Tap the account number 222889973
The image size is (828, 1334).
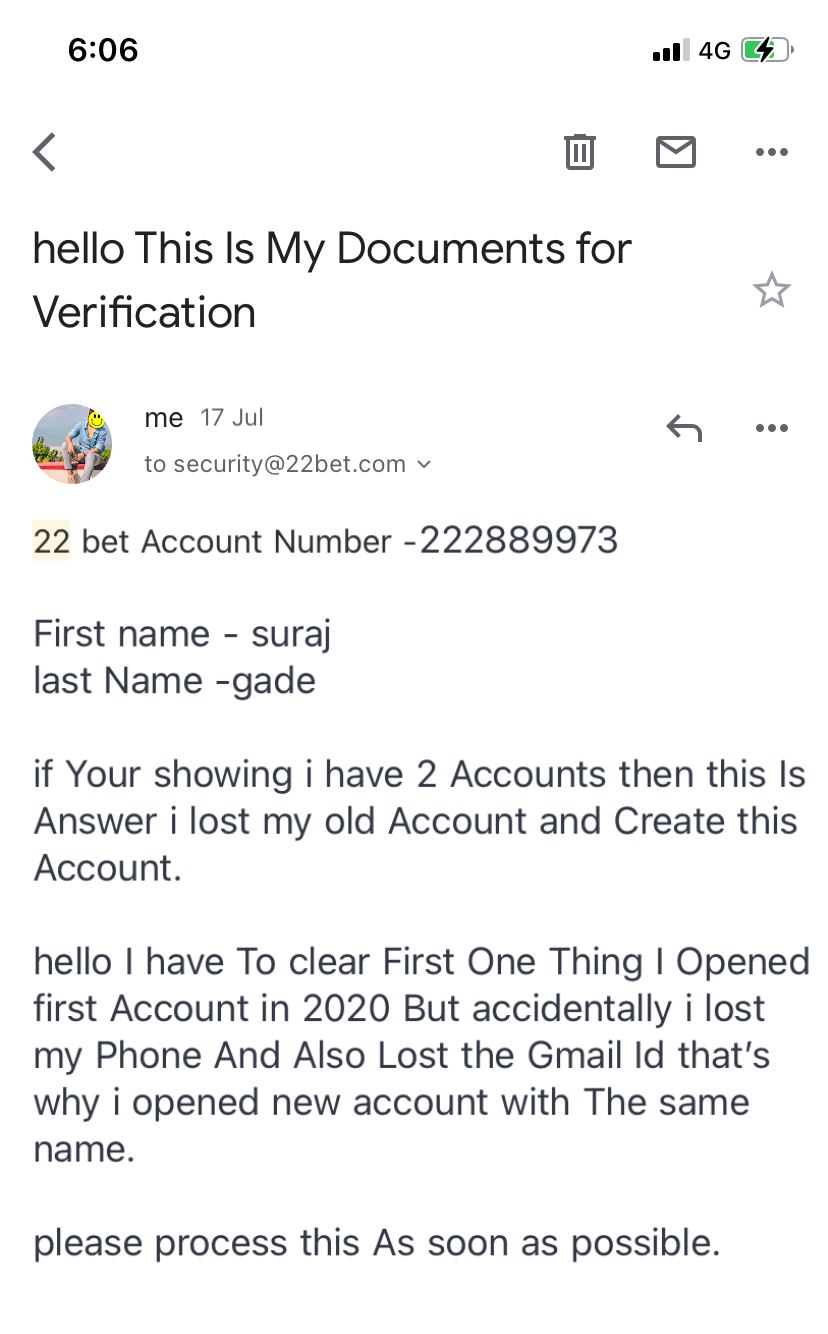coord(519,541)
